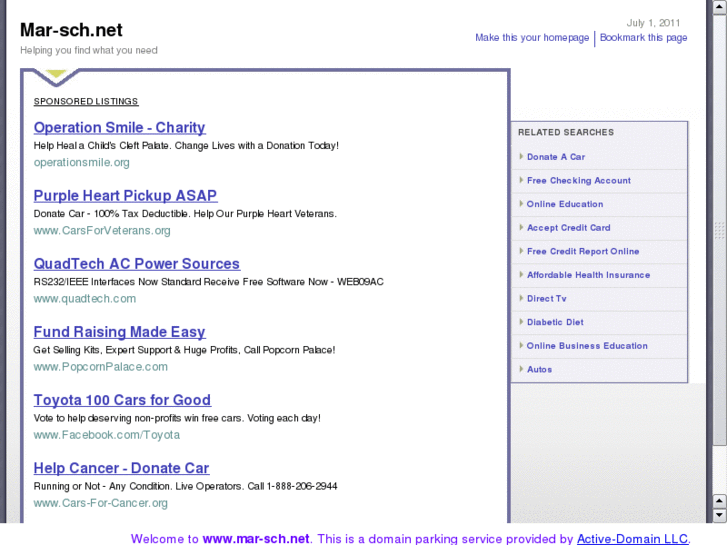Click the vertical scrollbar thumb
The width and height of the screenshot is (727, 545).
(x=719, y=230)
